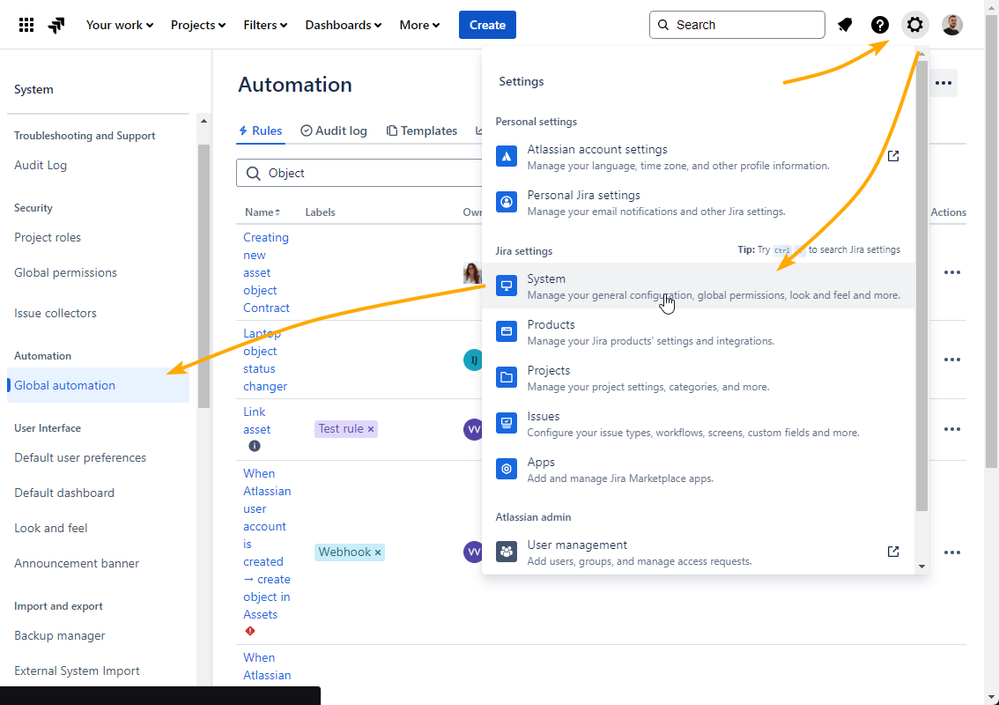Screen dimensions: 999x705
Task: Click the settings panel scroll down arrow
Action: click(922, 566)
